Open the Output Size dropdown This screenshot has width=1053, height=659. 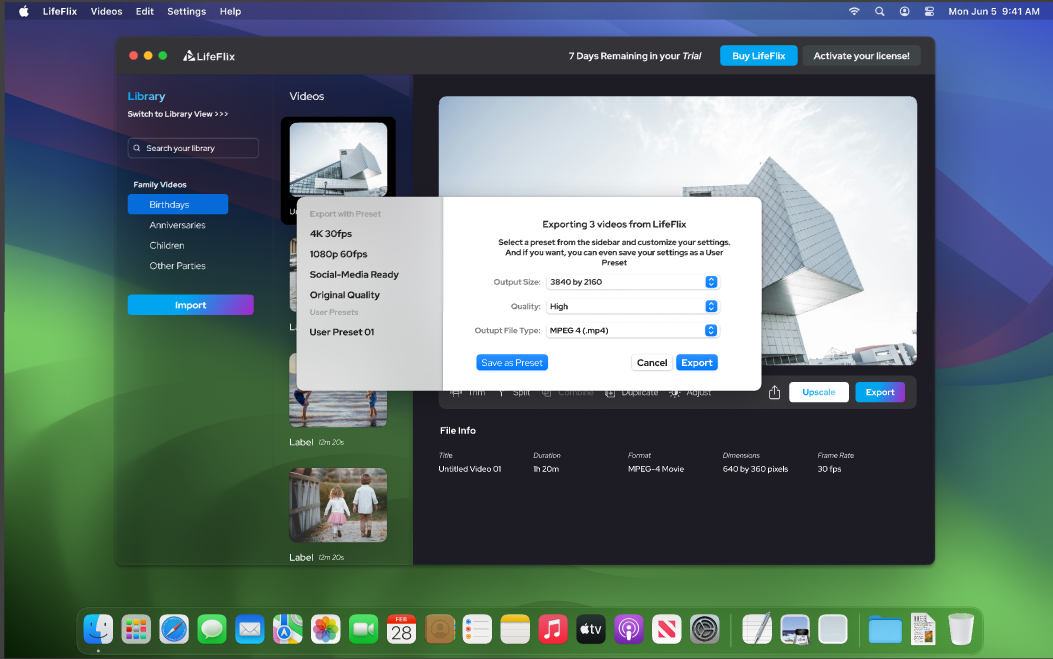(633, 282)
